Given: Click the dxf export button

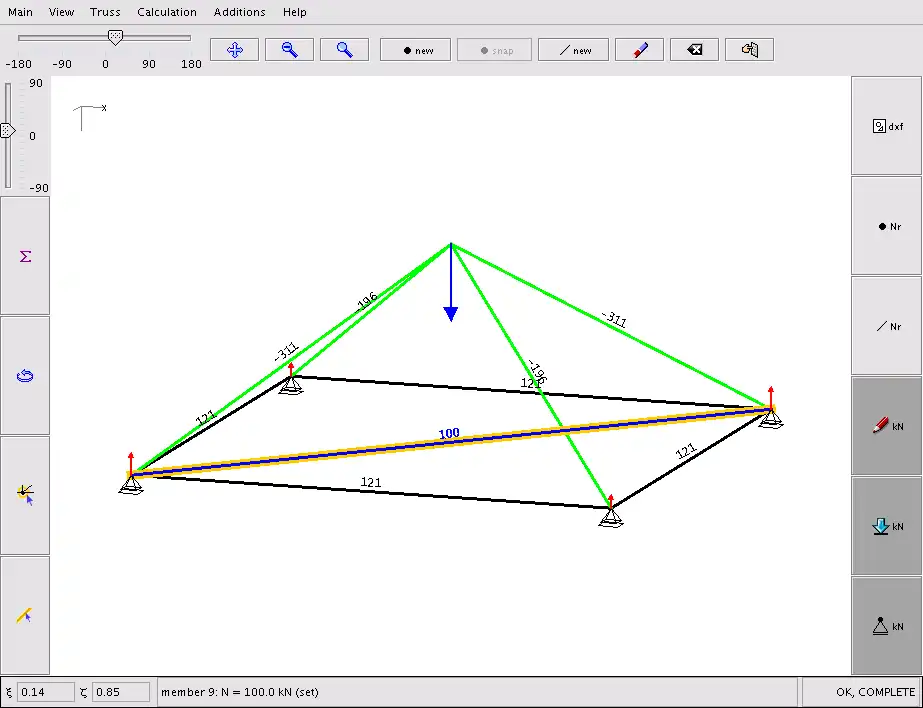Looking at the screenshot, I should pos(887,126).
